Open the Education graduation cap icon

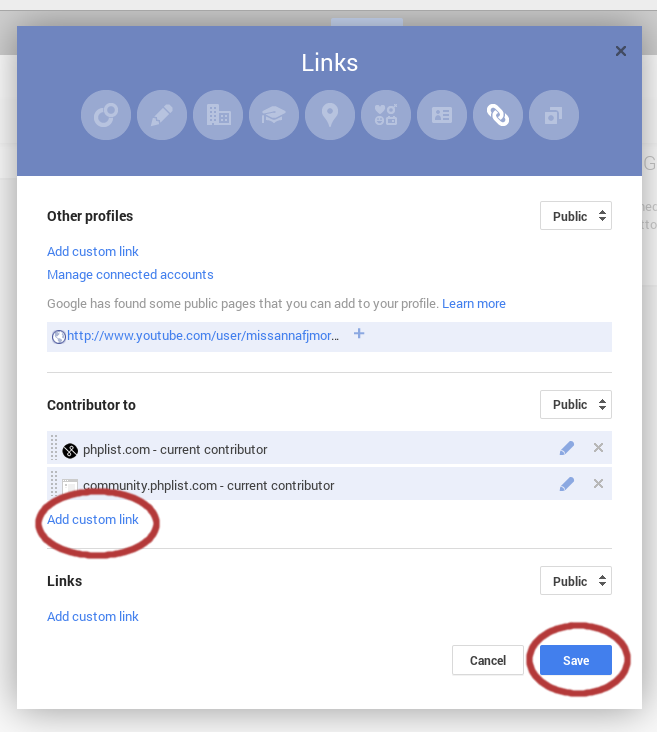pyautogui.click(x=274, y=115)
